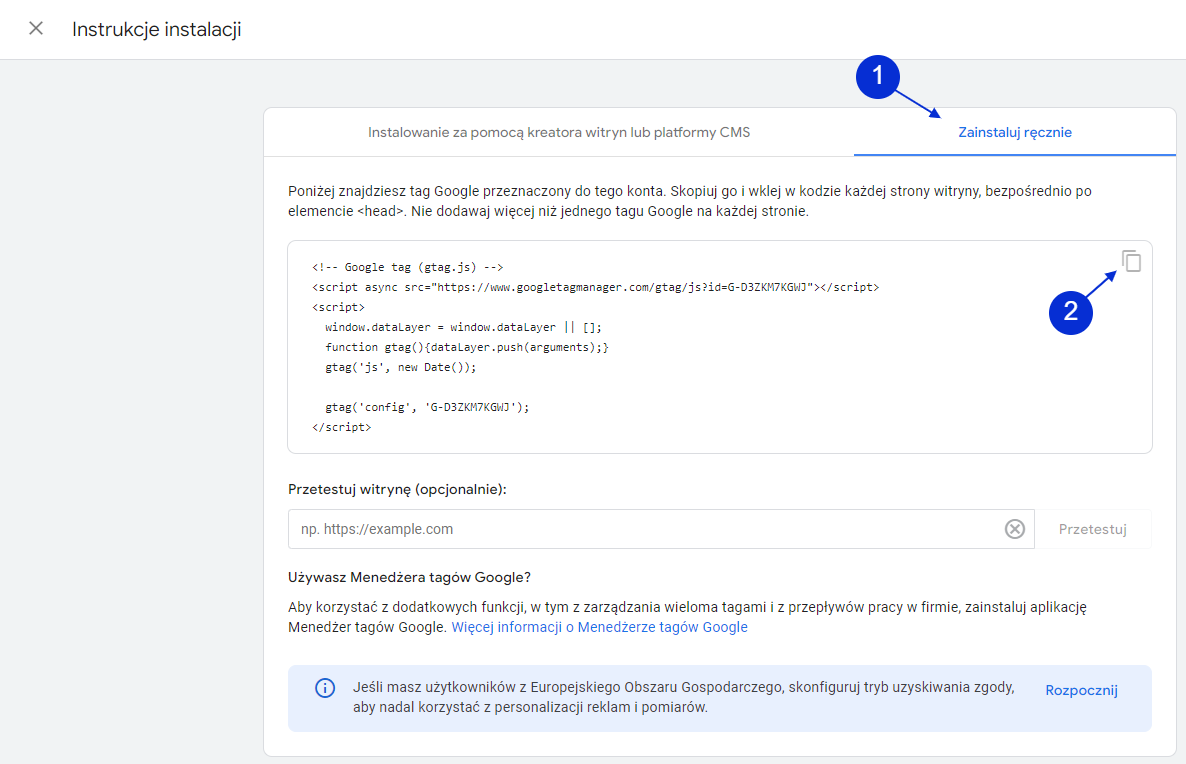Click the script async src line
The width and height of the screenshot is (1186, 764).
(595, 287)
